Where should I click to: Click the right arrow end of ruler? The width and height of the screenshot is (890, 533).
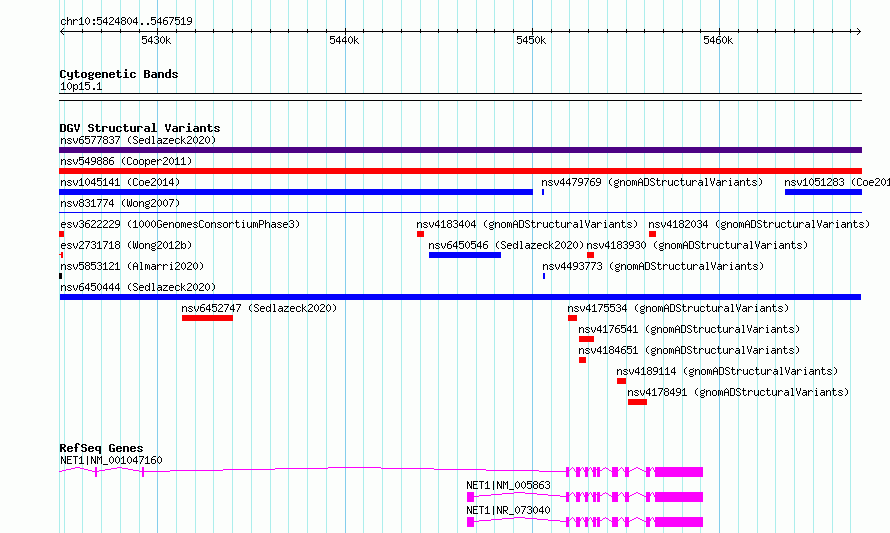(859, 32)
